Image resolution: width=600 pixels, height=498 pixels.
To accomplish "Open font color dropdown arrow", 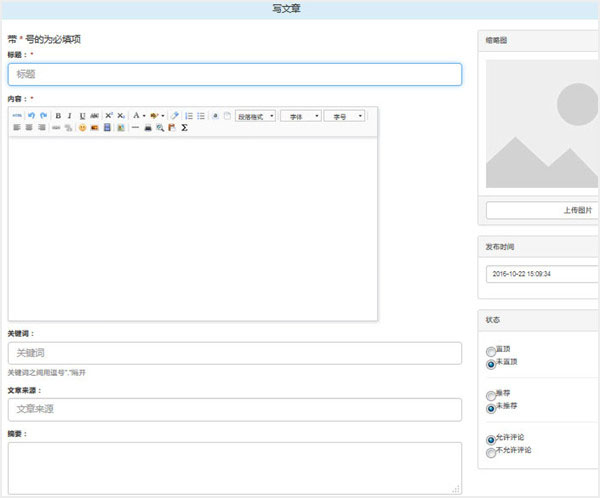I will [144, 116].
